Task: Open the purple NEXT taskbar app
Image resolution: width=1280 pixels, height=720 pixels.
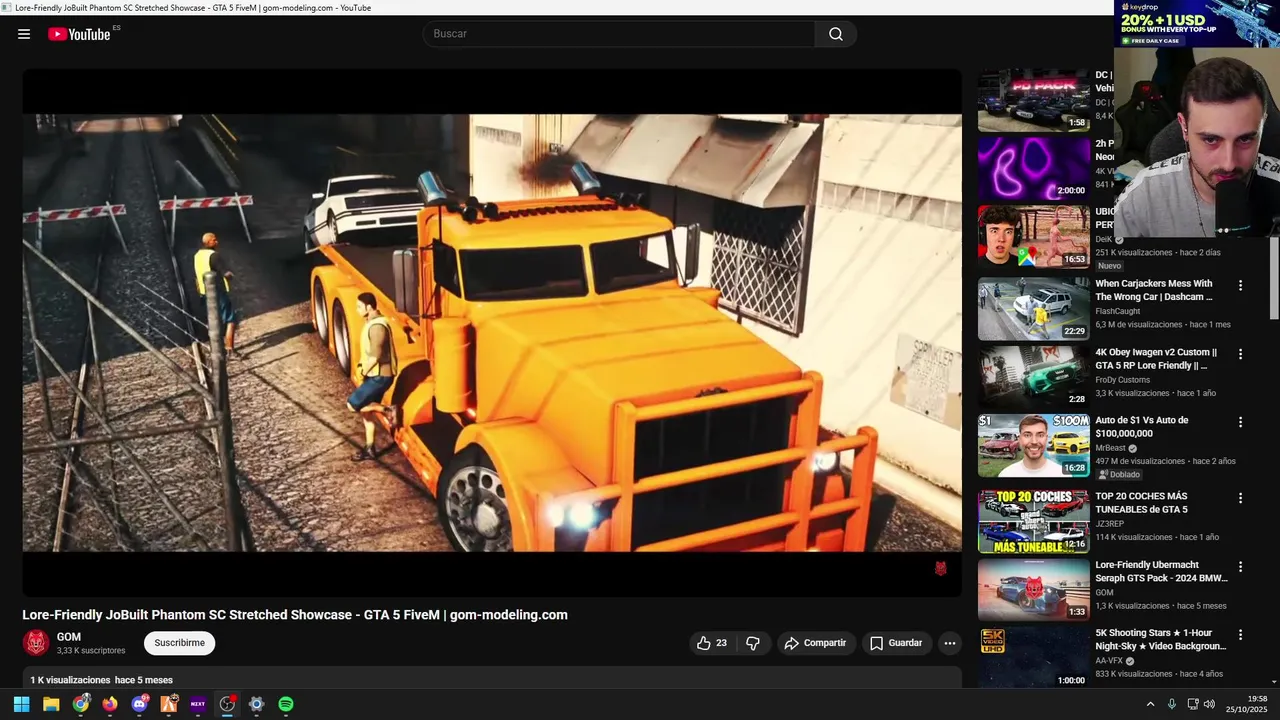Action: [198, 704]
